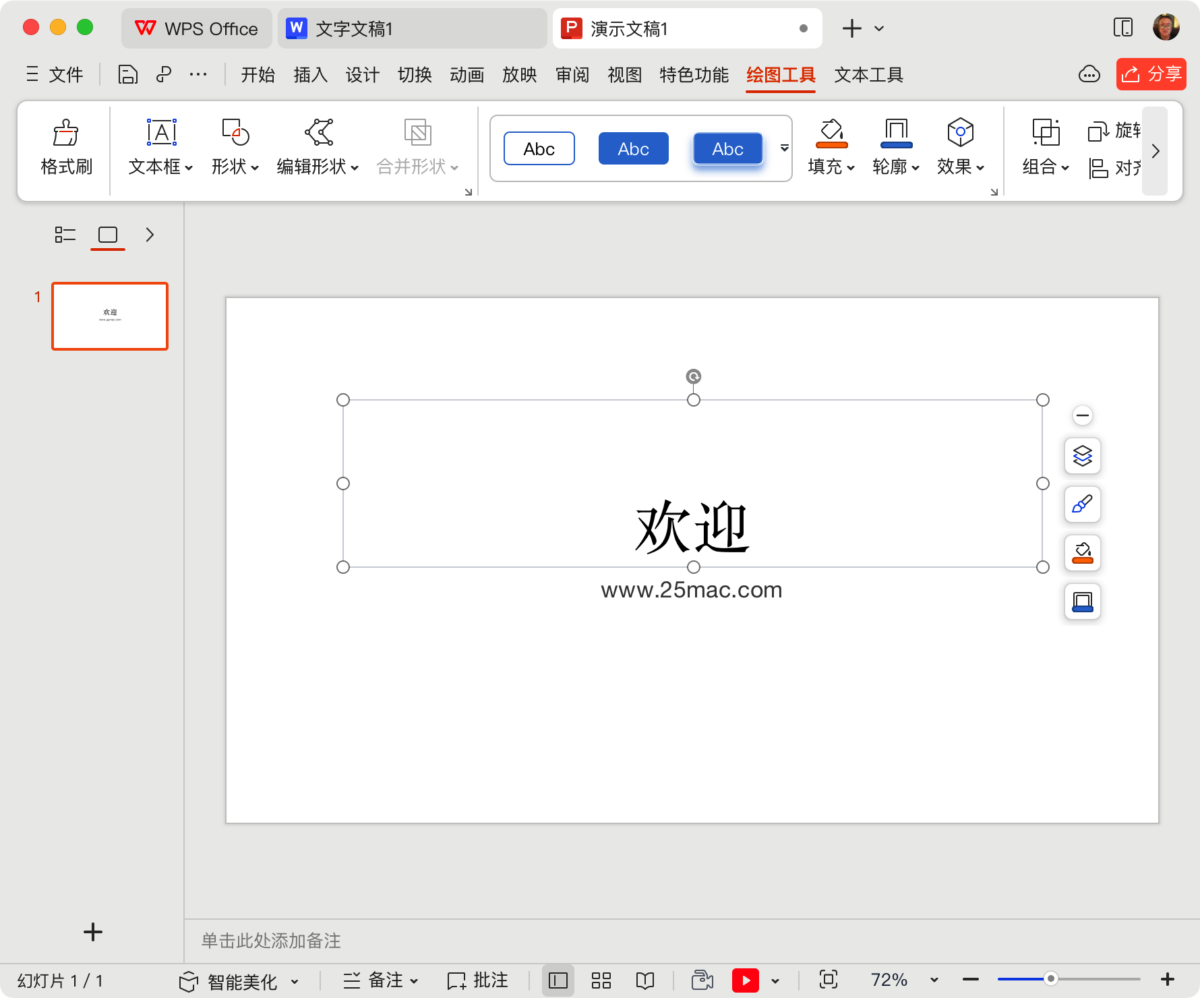Open style settings dialog launcher below 效果
Image resolution: width=1200 pixels, height=998 pixels.
pyautogui.click(x=994, y=191)
